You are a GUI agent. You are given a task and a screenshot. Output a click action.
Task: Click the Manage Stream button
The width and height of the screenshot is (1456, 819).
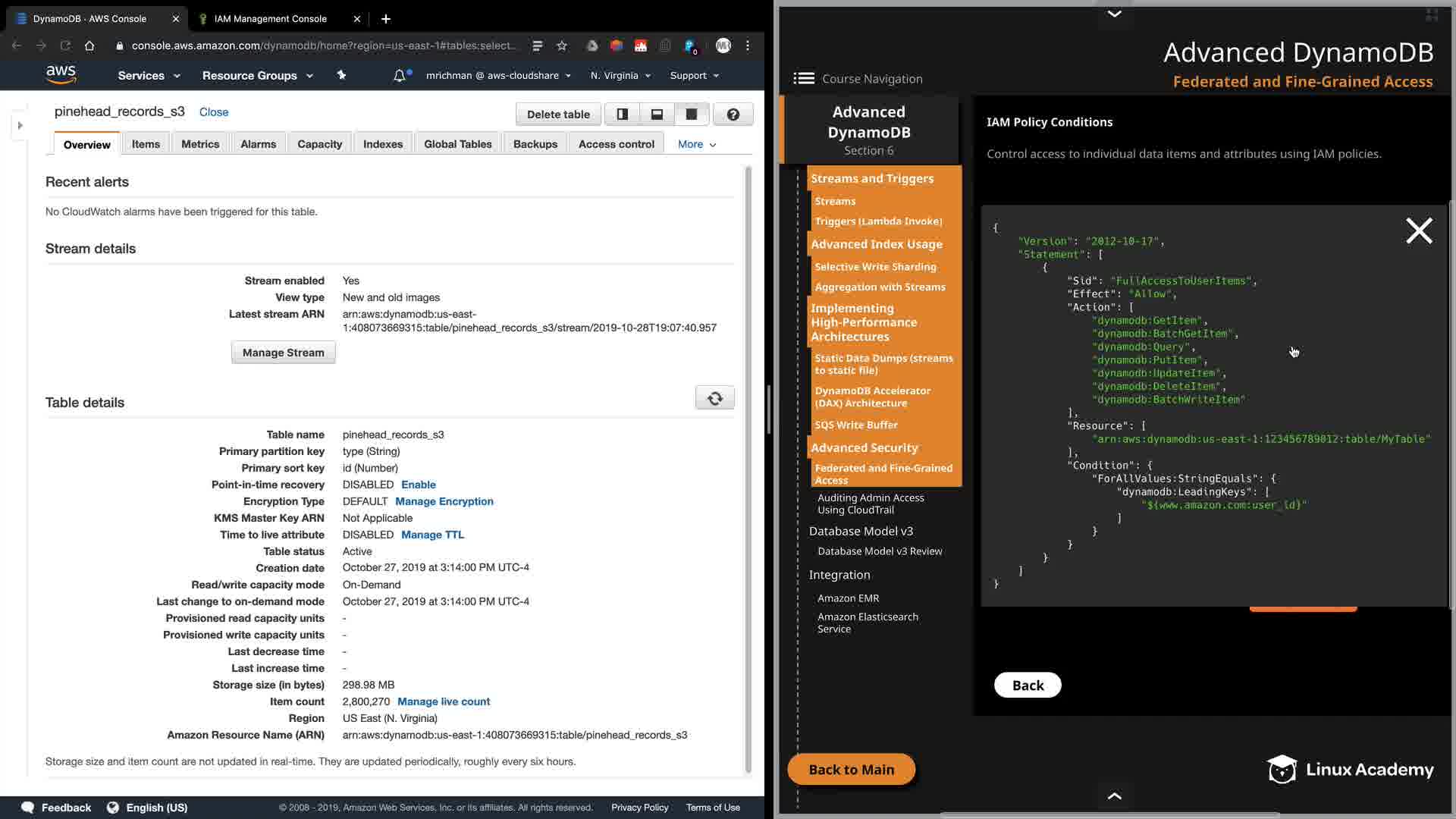tap(283, 353)
